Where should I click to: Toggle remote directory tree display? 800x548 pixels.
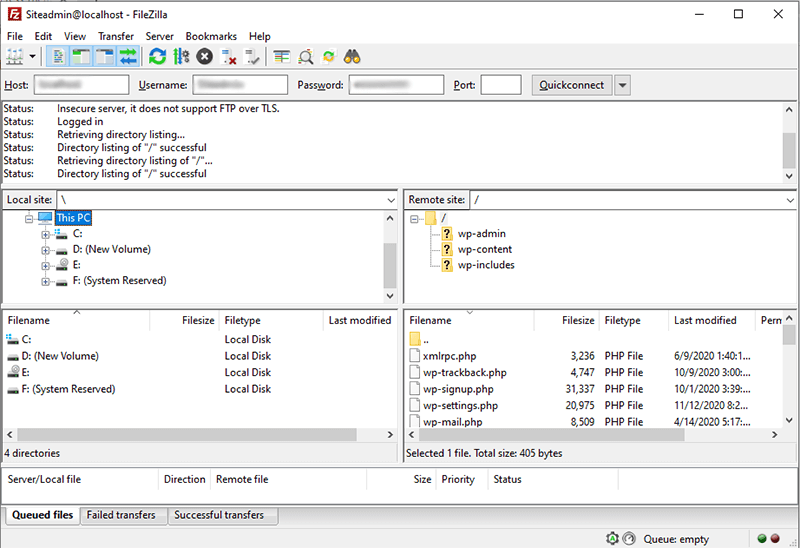pos(105,57)
